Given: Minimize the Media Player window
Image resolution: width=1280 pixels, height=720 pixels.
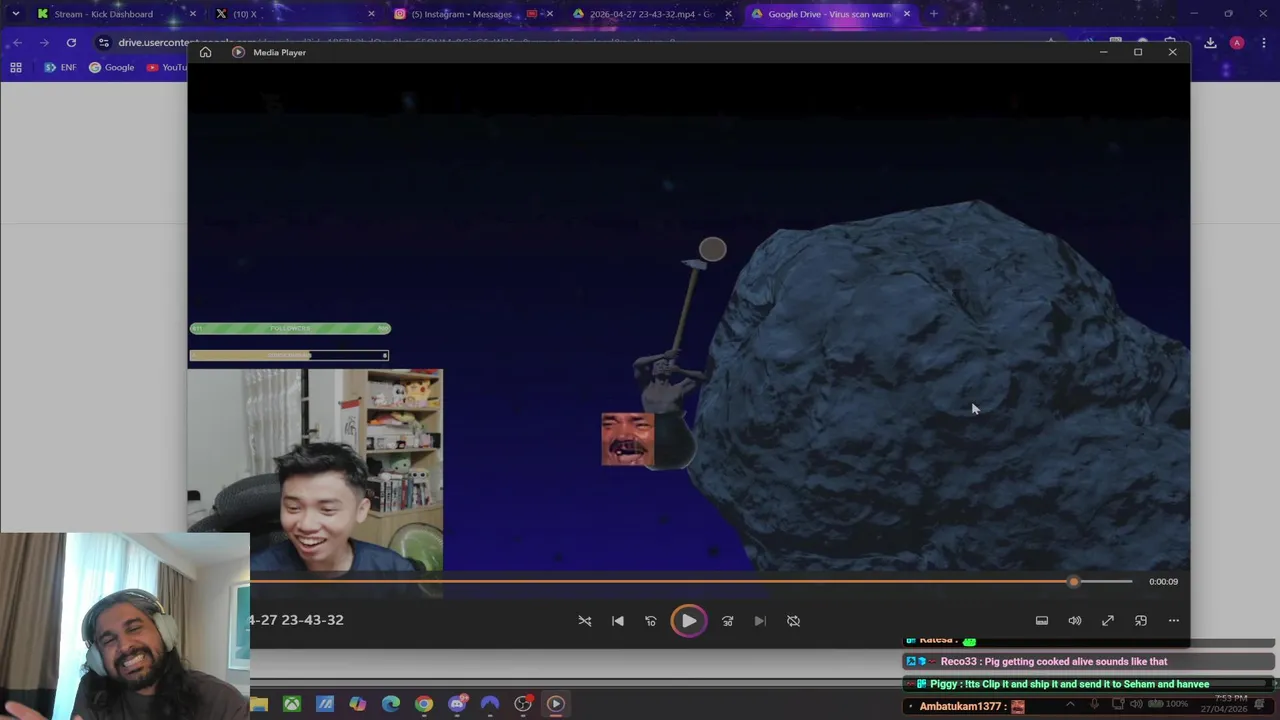Looking at the screenshot, I should 1103,52.
